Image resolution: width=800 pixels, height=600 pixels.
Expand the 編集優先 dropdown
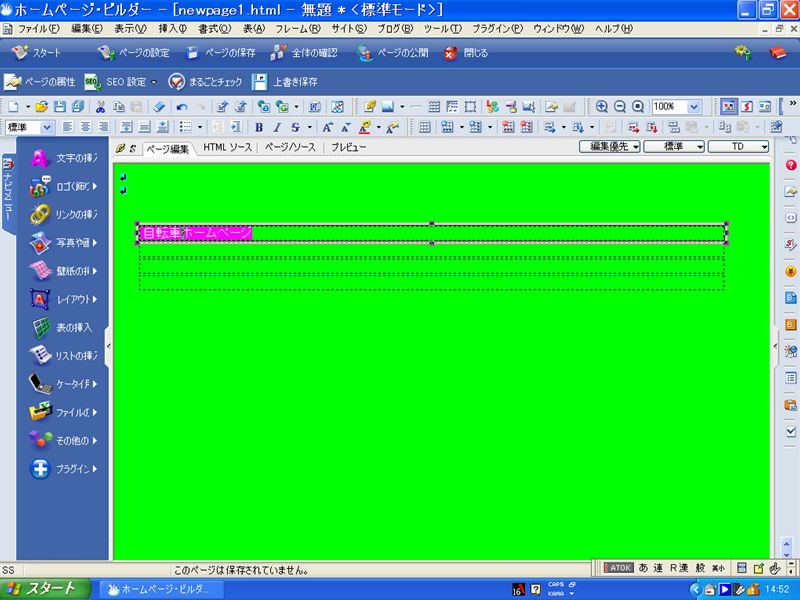tap(609, 147)
